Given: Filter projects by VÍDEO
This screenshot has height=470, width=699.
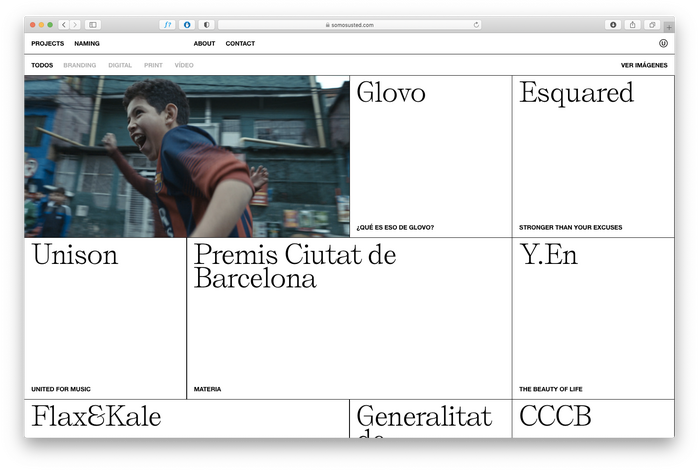Looking at the screenshot, I should tap(184, 65).
